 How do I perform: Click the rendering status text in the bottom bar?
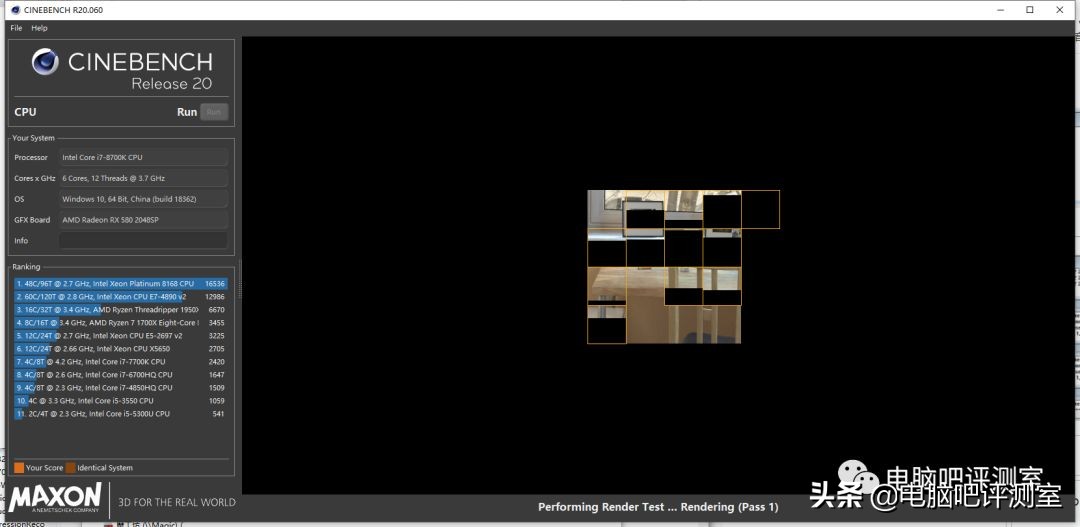click(x=658, y=507)
